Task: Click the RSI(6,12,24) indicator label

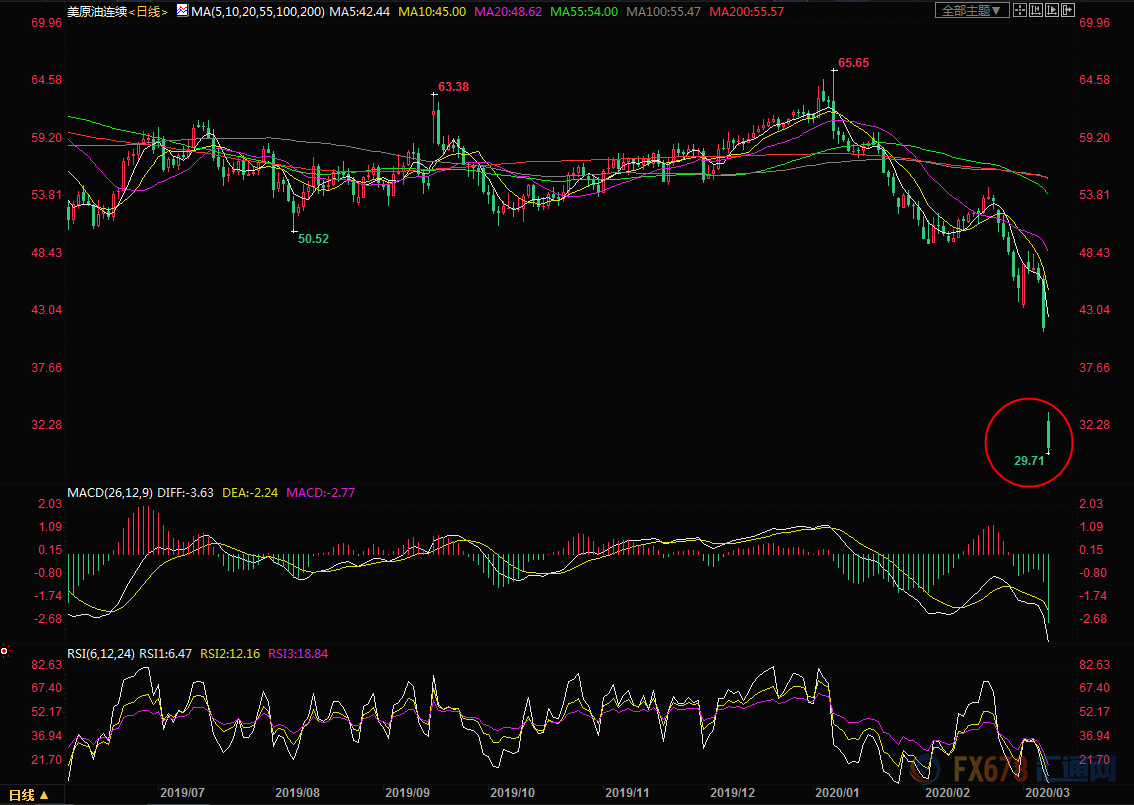Action: 101,653
